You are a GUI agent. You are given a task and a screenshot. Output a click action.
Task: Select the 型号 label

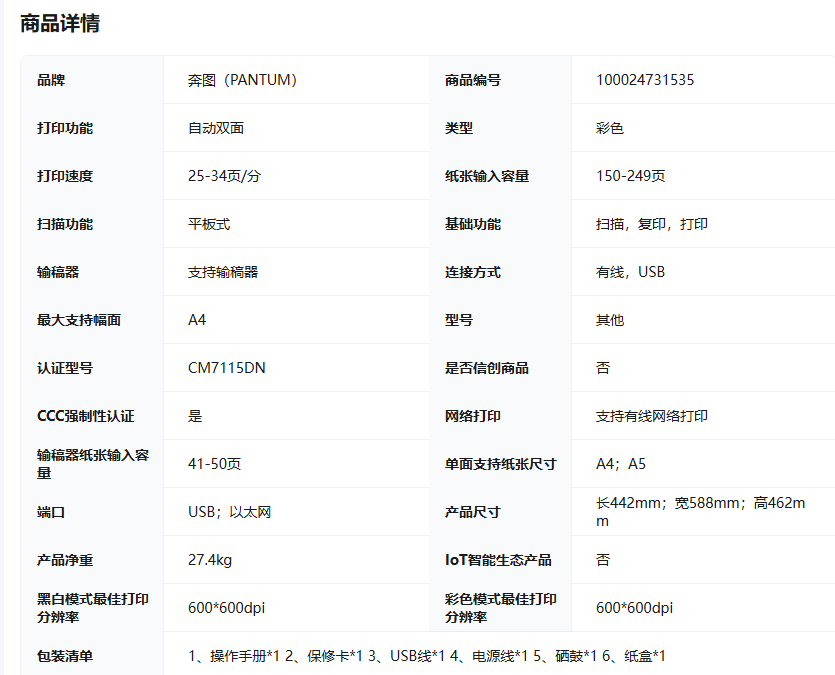(459, 319)
